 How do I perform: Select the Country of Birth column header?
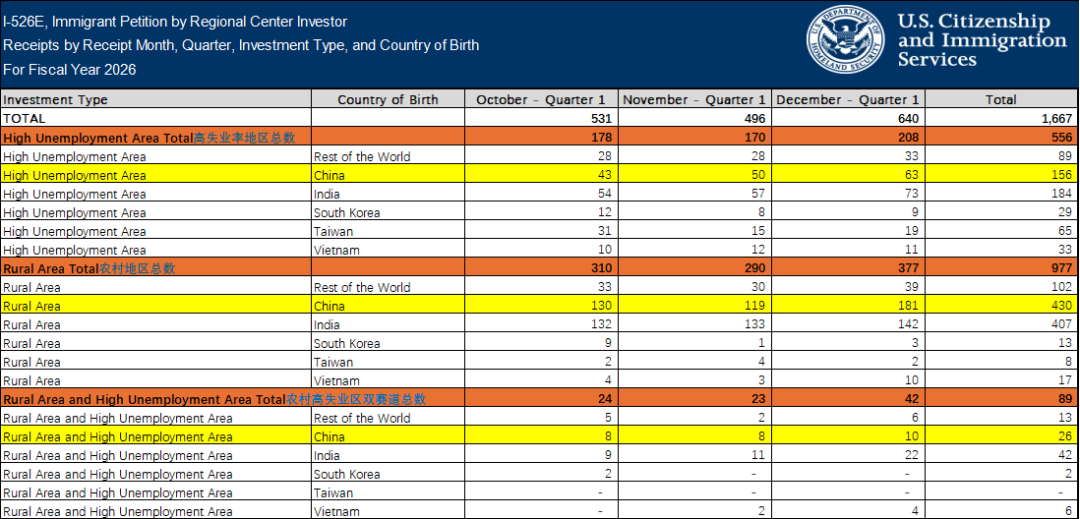pyautogui.click(x=388, y=99)
